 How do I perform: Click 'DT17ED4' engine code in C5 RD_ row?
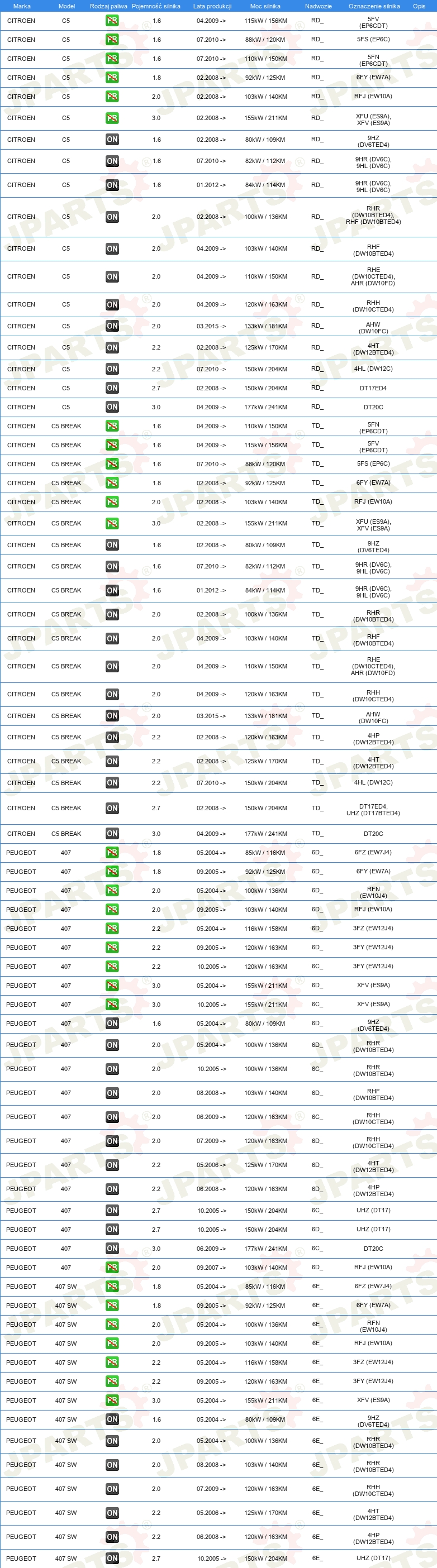click(373, 388)
